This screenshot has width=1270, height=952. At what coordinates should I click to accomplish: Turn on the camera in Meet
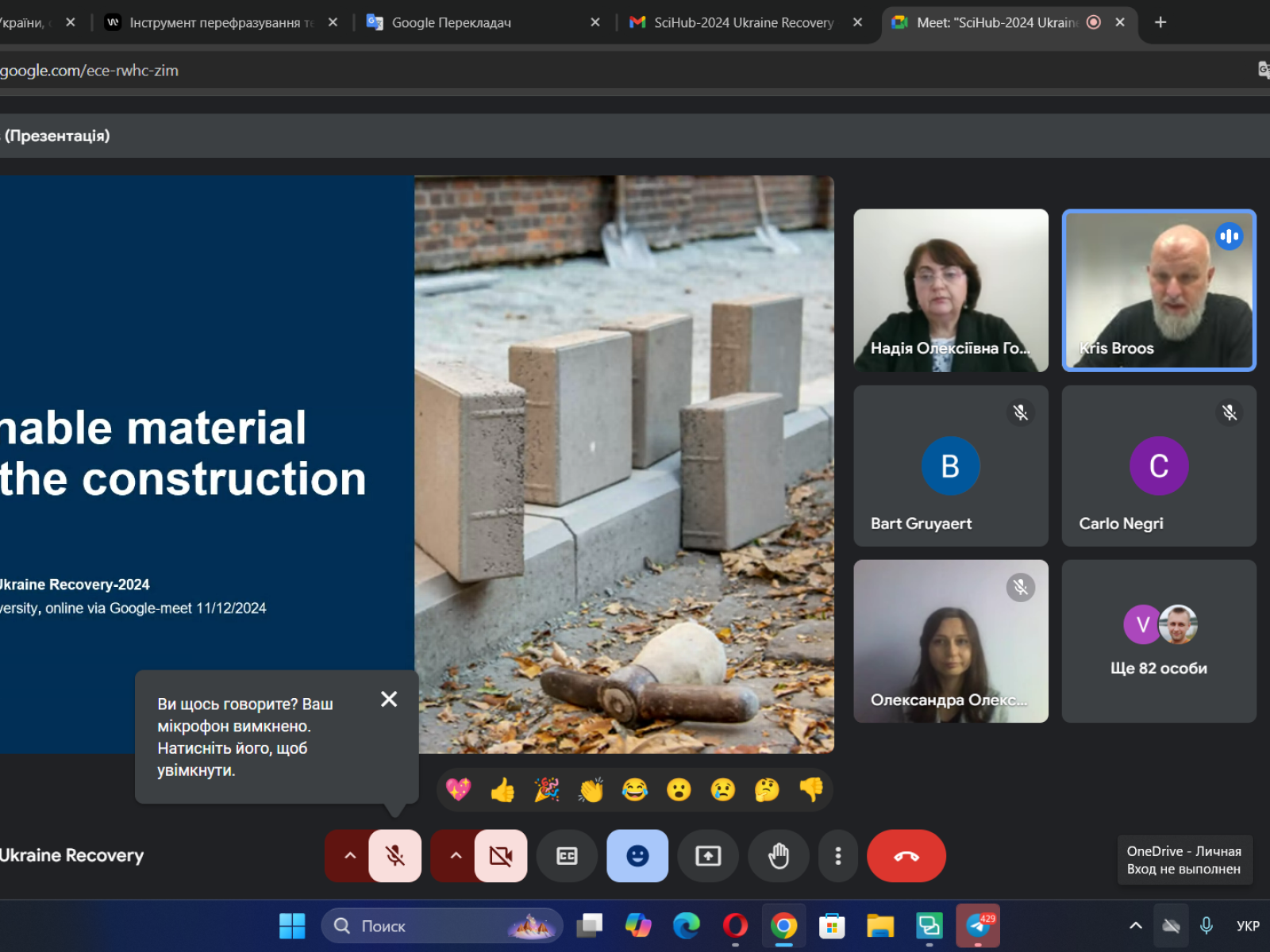click(x=501, y=856)
